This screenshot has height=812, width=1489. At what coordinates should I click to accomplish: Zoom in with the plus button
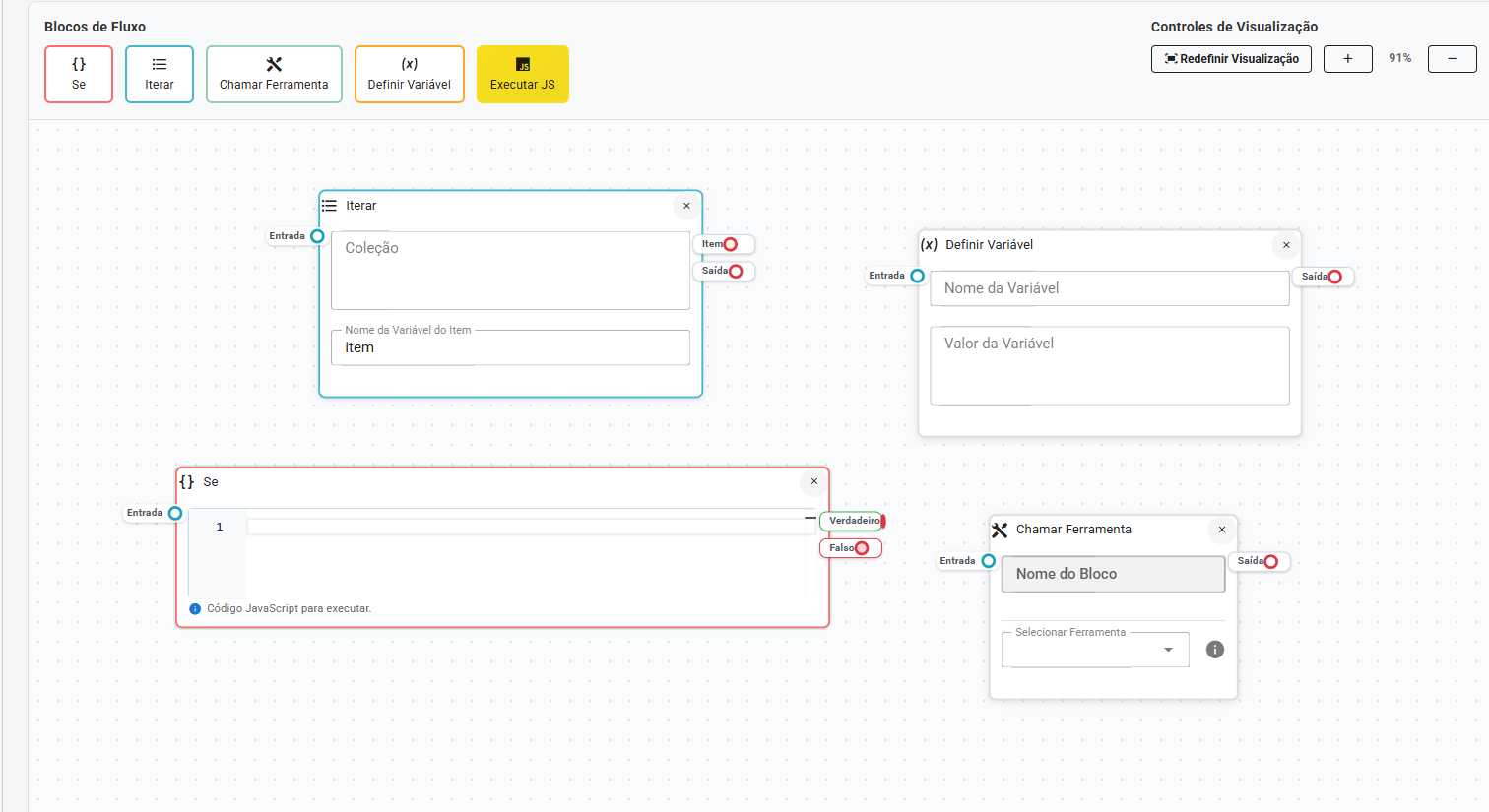[1347, 59]
